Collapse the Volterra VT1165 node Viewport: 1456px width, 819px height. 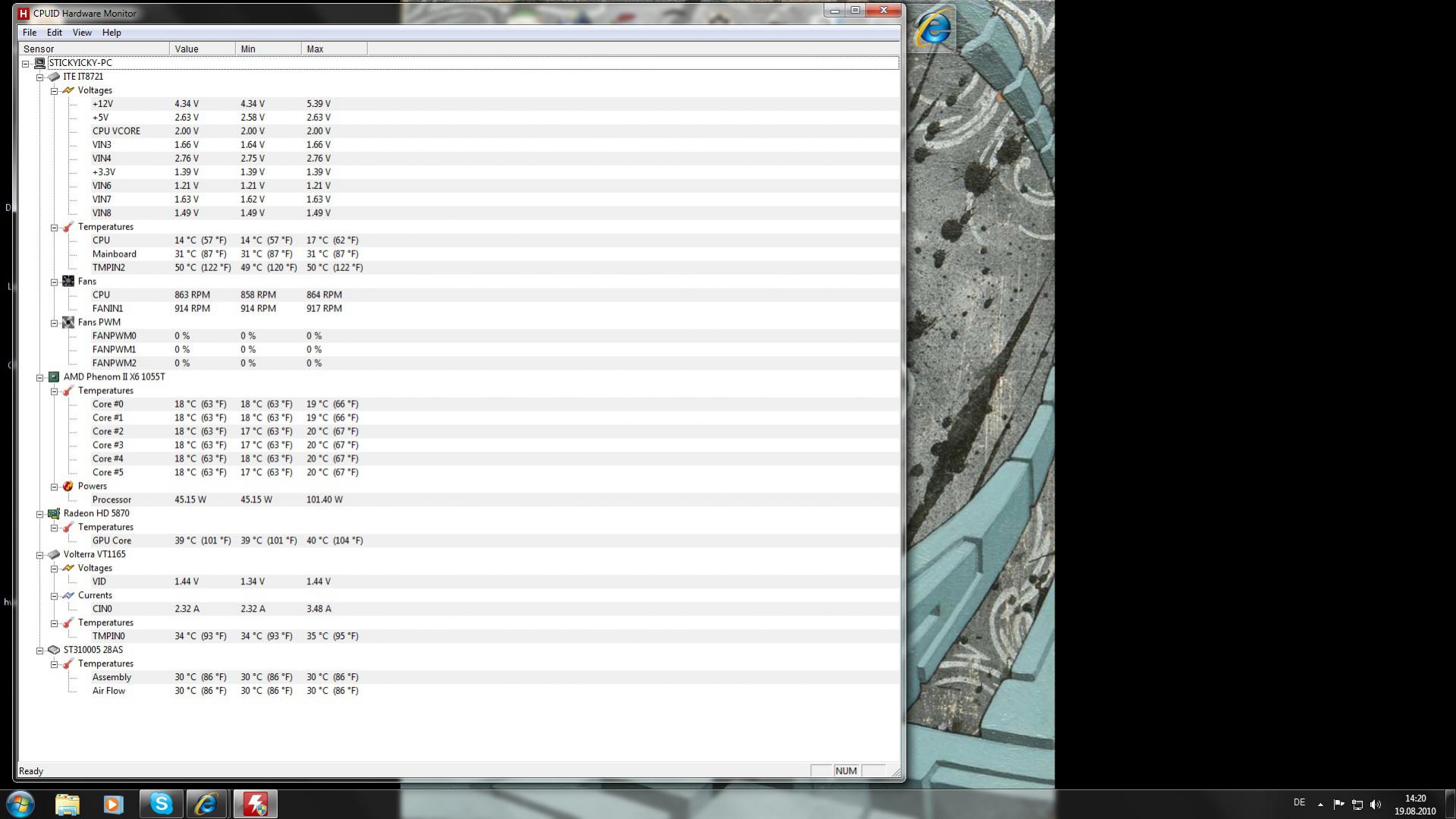(x=40, y=556)
